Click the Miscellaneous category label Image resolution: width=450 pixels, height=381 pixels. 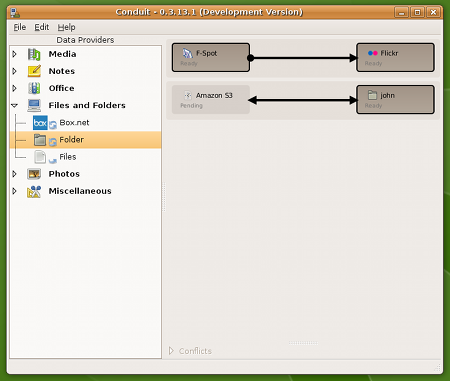pyautogui.click(x=80, y=191)
